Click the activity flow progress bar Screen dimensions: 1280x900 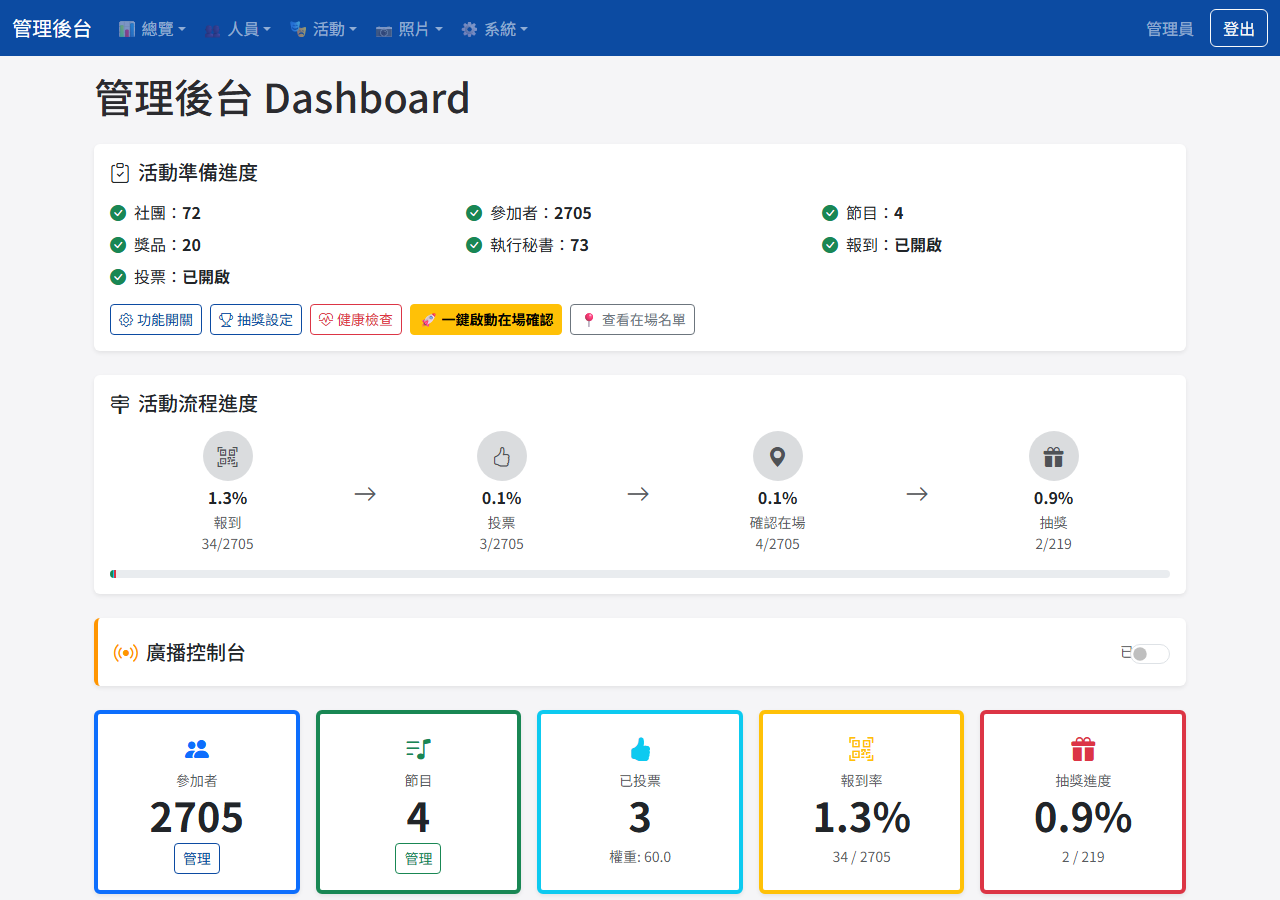coord(640,574)
